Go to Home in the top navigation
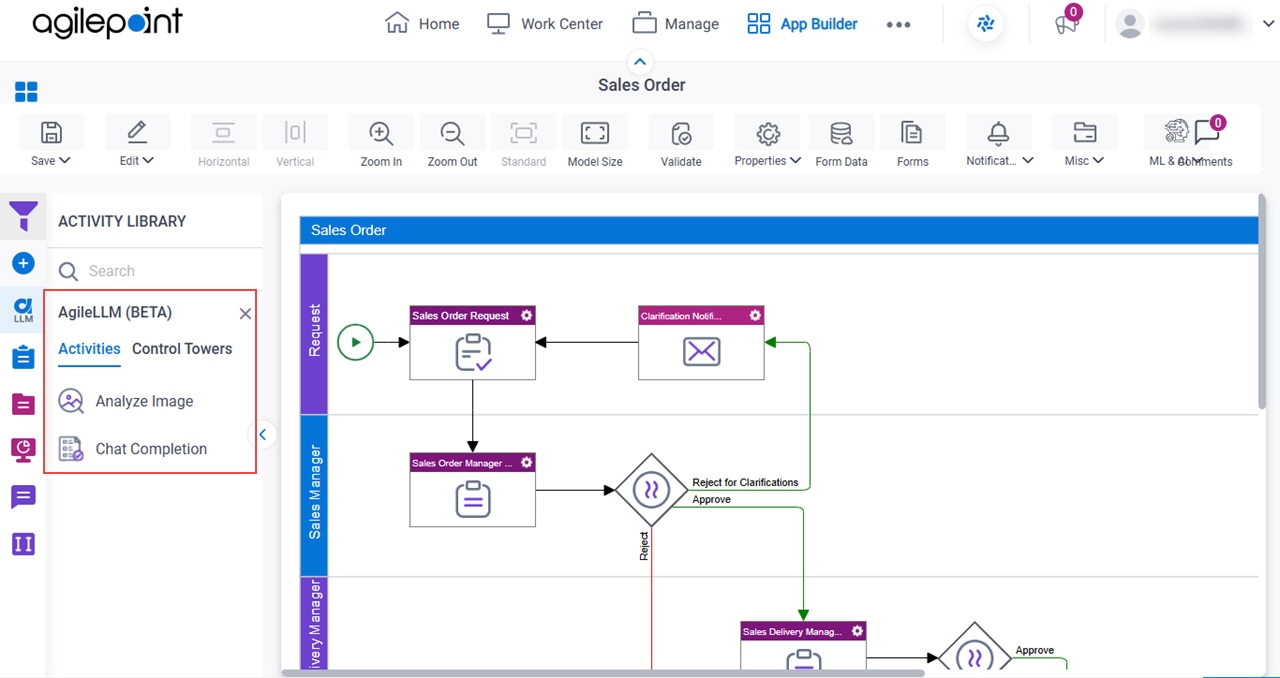Viewport: 1280px width, 678px height. click(423, 24)
